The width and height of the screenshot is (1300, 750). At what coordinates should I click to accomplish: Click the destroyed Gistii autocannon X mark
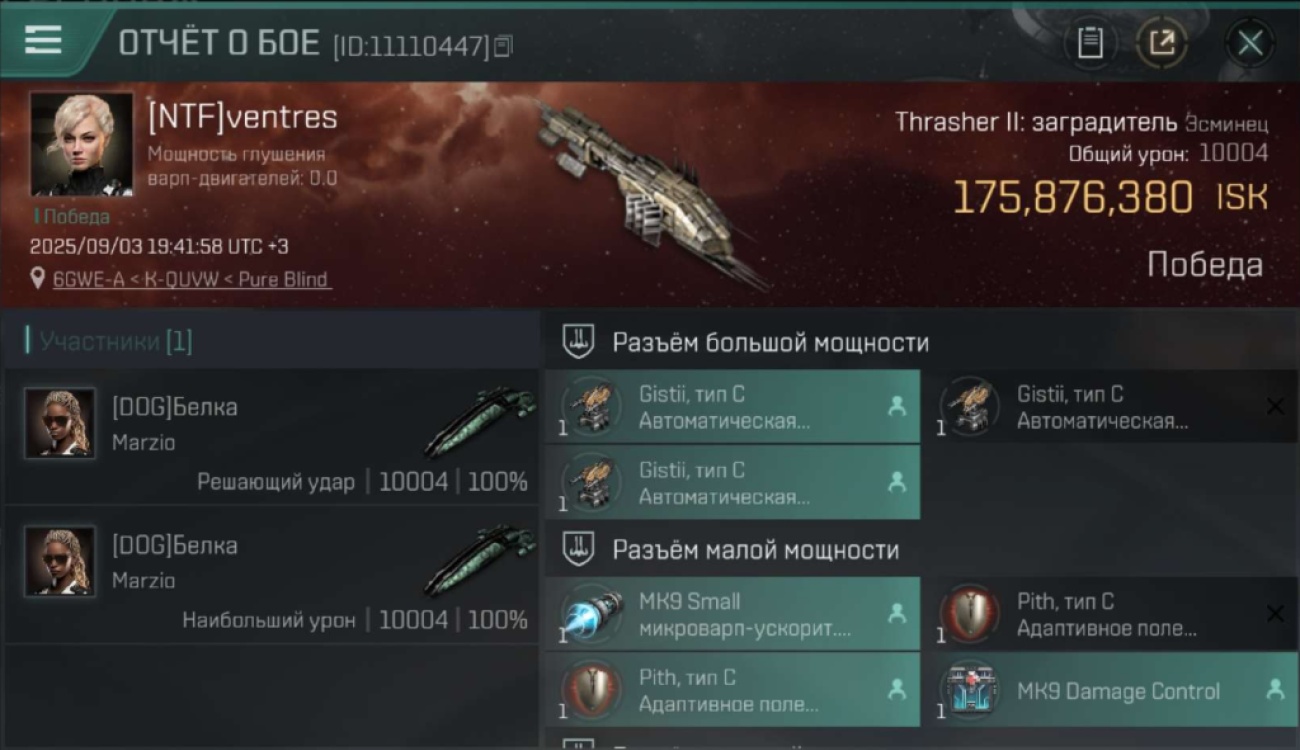1275,406
